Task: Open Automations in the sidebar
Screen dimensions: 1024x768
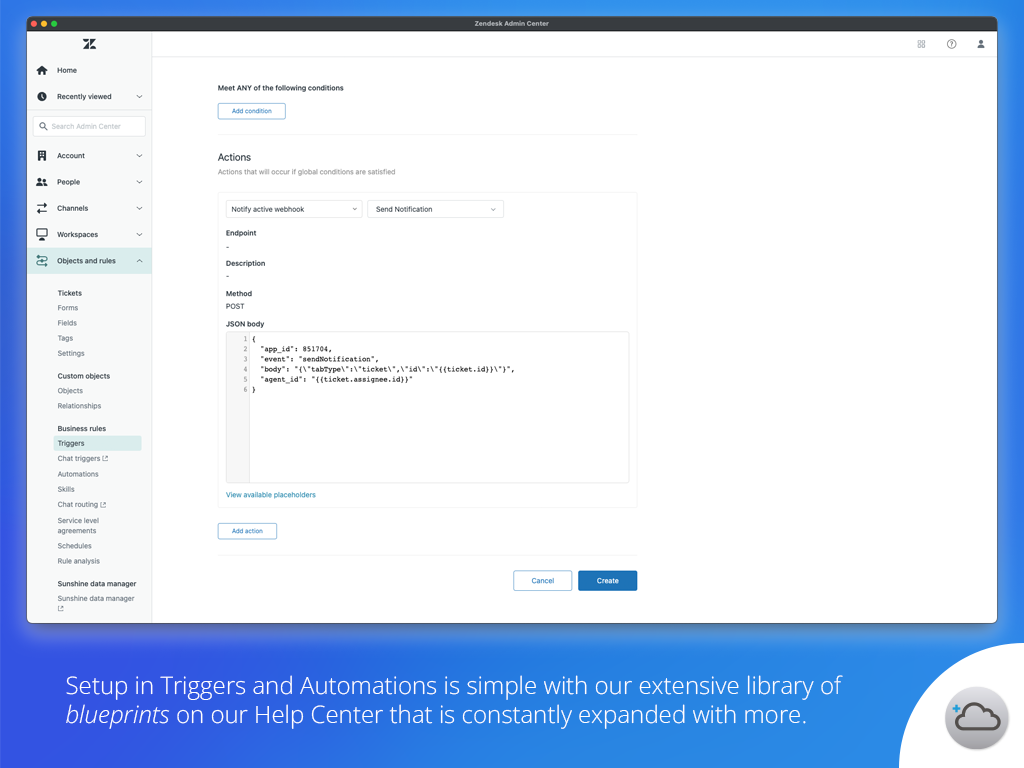Action: [78, 474]
